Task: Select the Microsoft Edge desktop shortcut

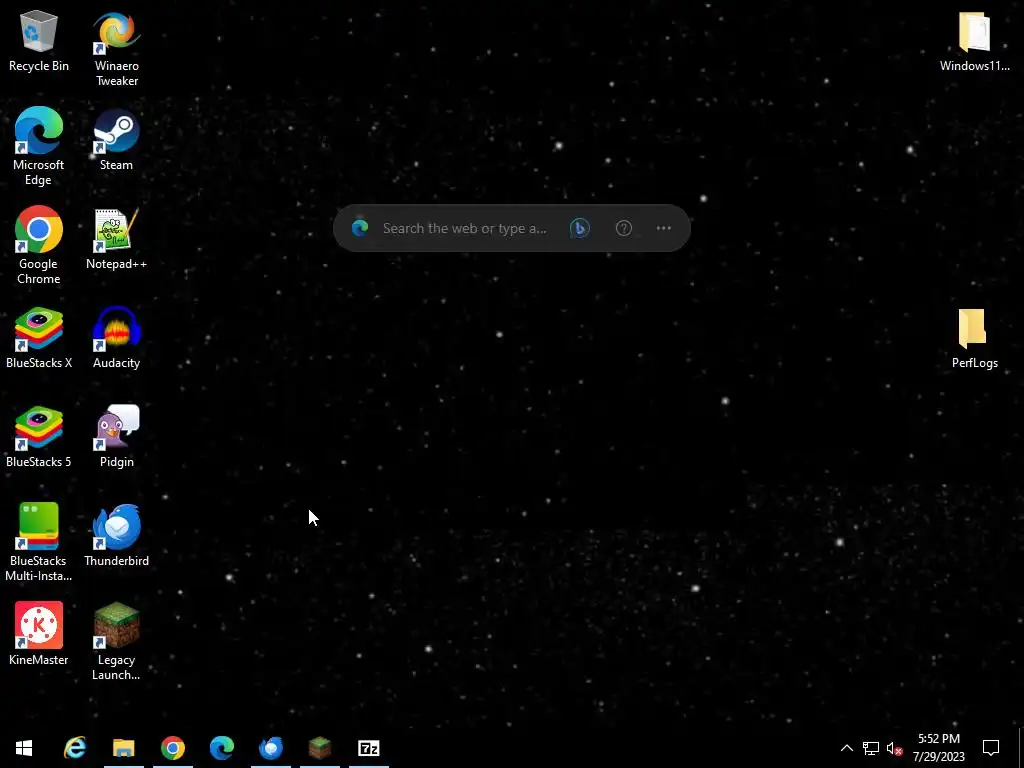Action: pos(39,146)
